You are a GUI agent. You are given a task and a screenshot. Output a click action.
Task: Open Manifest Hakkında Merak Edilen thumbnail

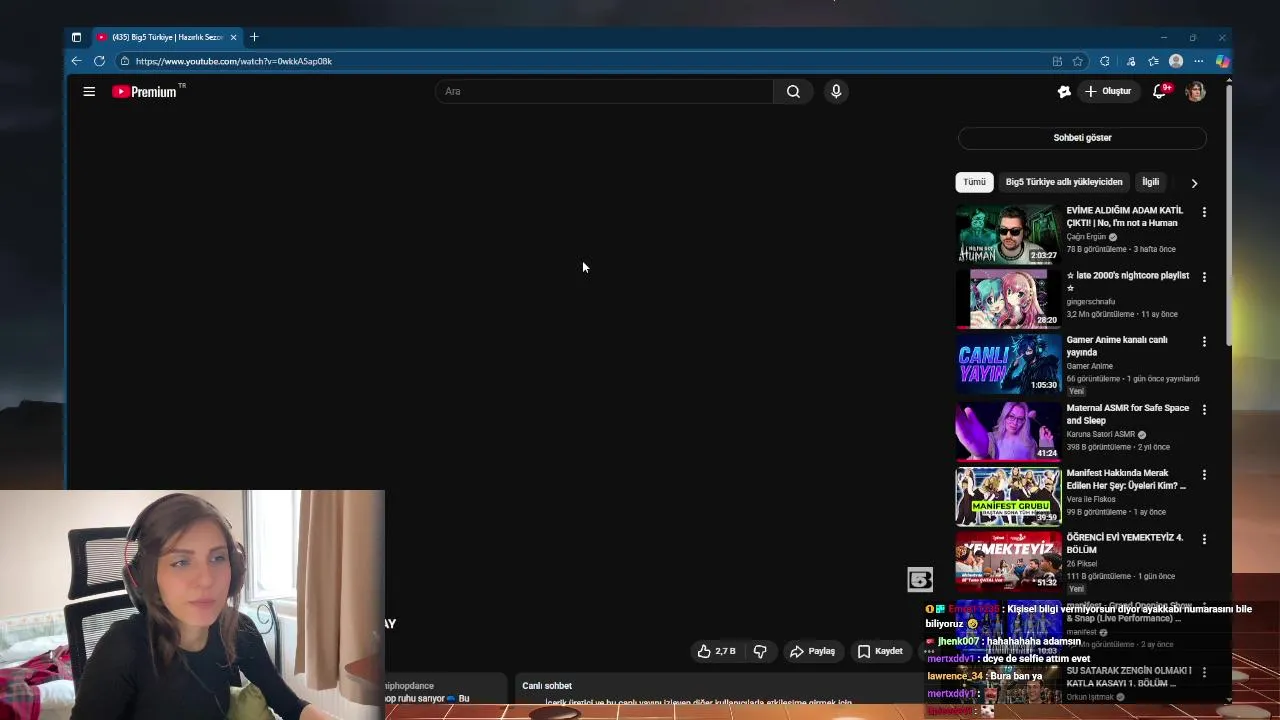tap(1008, 496)
